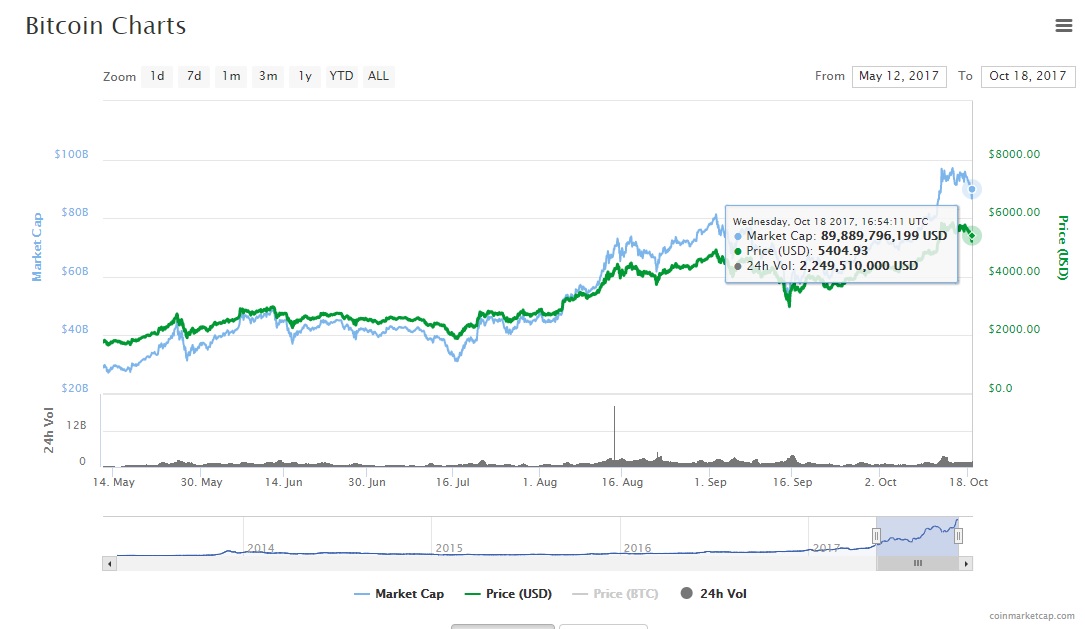
Task: Click the 2015 label in navigator
Action: [x=449, y=548]
